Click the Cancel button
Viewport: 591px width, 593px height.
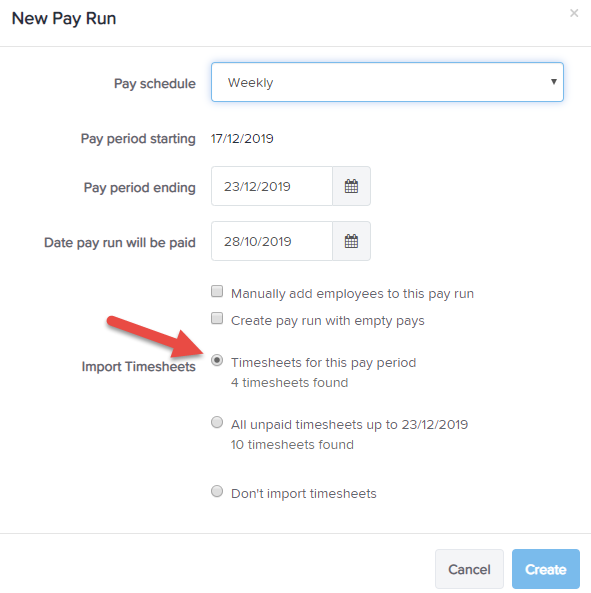[x=469, y=569]
